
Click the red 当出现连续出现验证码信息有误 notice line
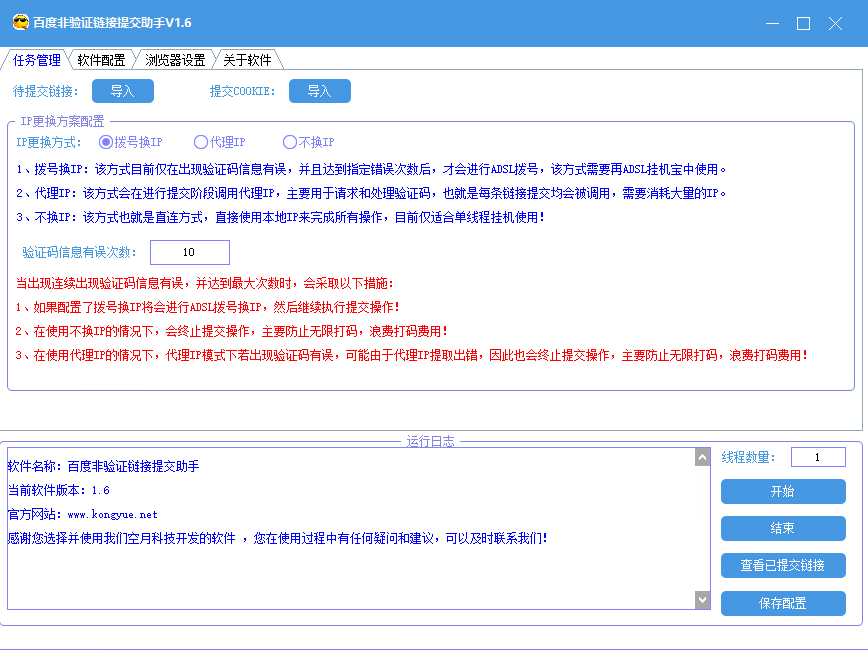205,283
